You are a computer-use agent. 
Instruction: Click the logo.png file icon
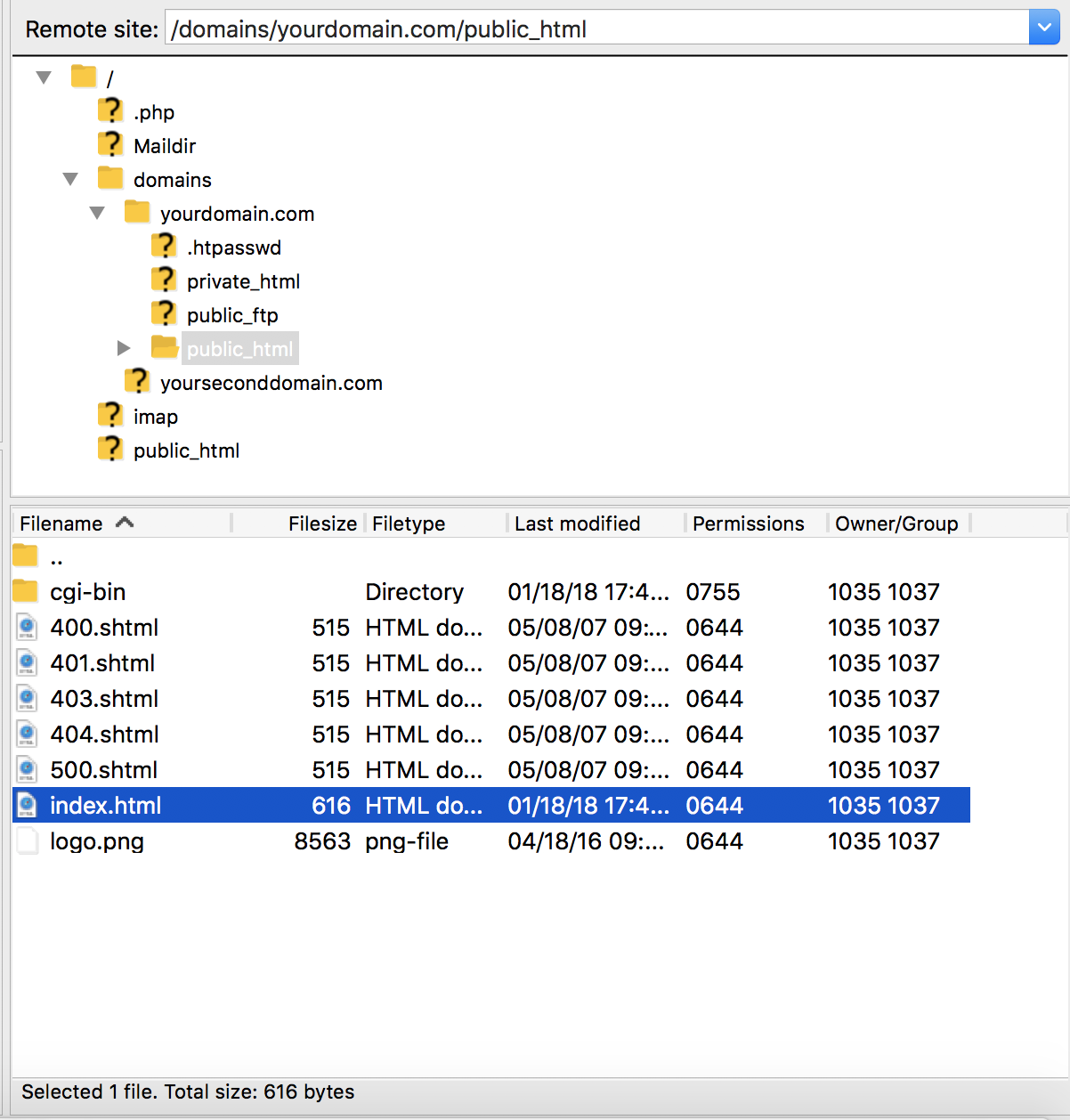(28, 840)
